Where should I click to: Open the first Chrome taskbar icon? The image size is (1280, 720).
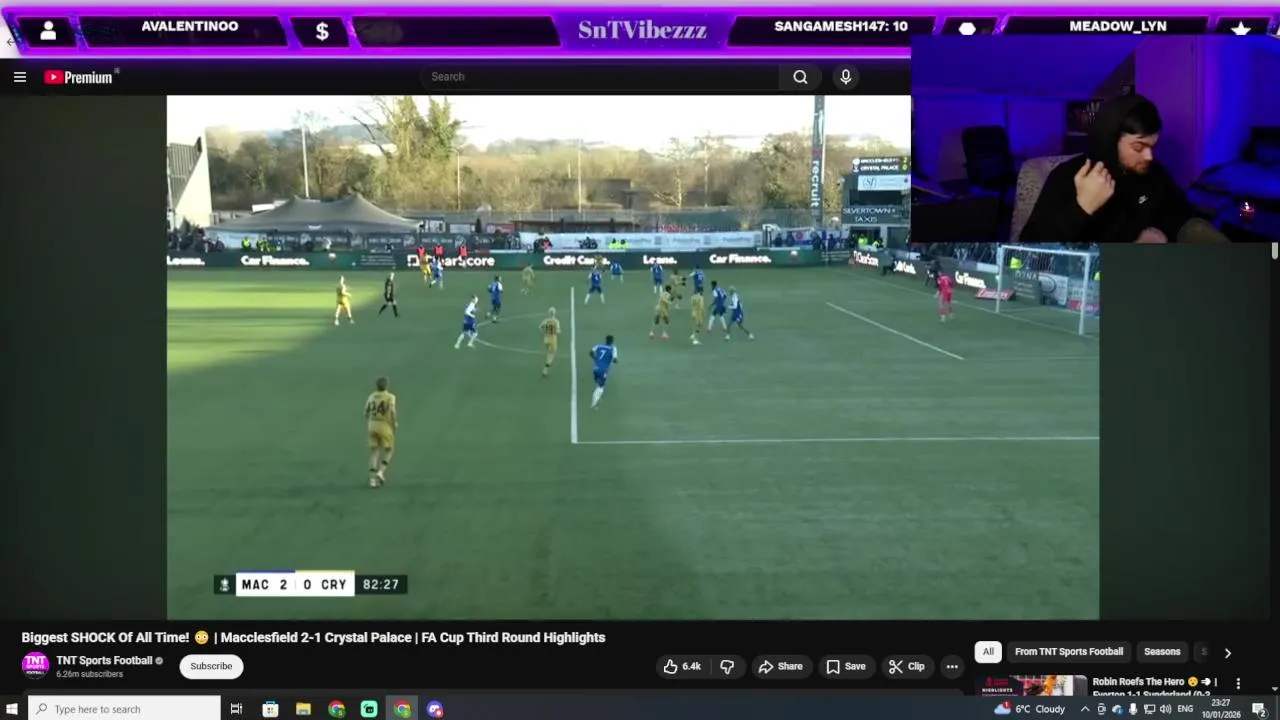[336, 709]
